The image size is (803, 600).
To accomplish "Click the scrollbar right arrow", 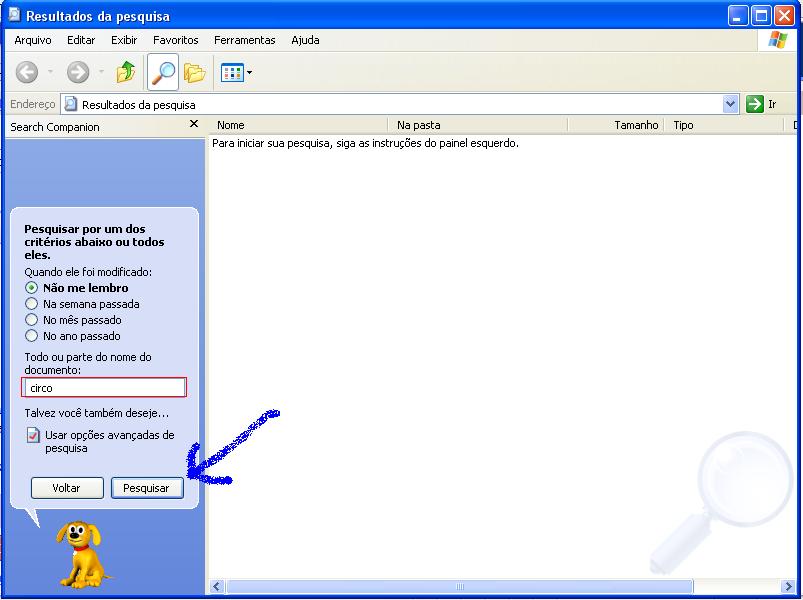I will (x=788, y=586).
